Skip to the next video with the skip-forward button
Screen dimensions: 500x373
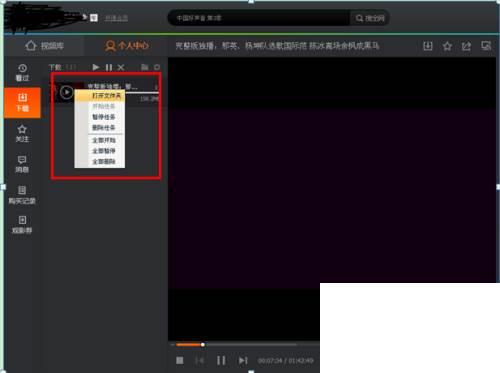click(x=243, y=361)
